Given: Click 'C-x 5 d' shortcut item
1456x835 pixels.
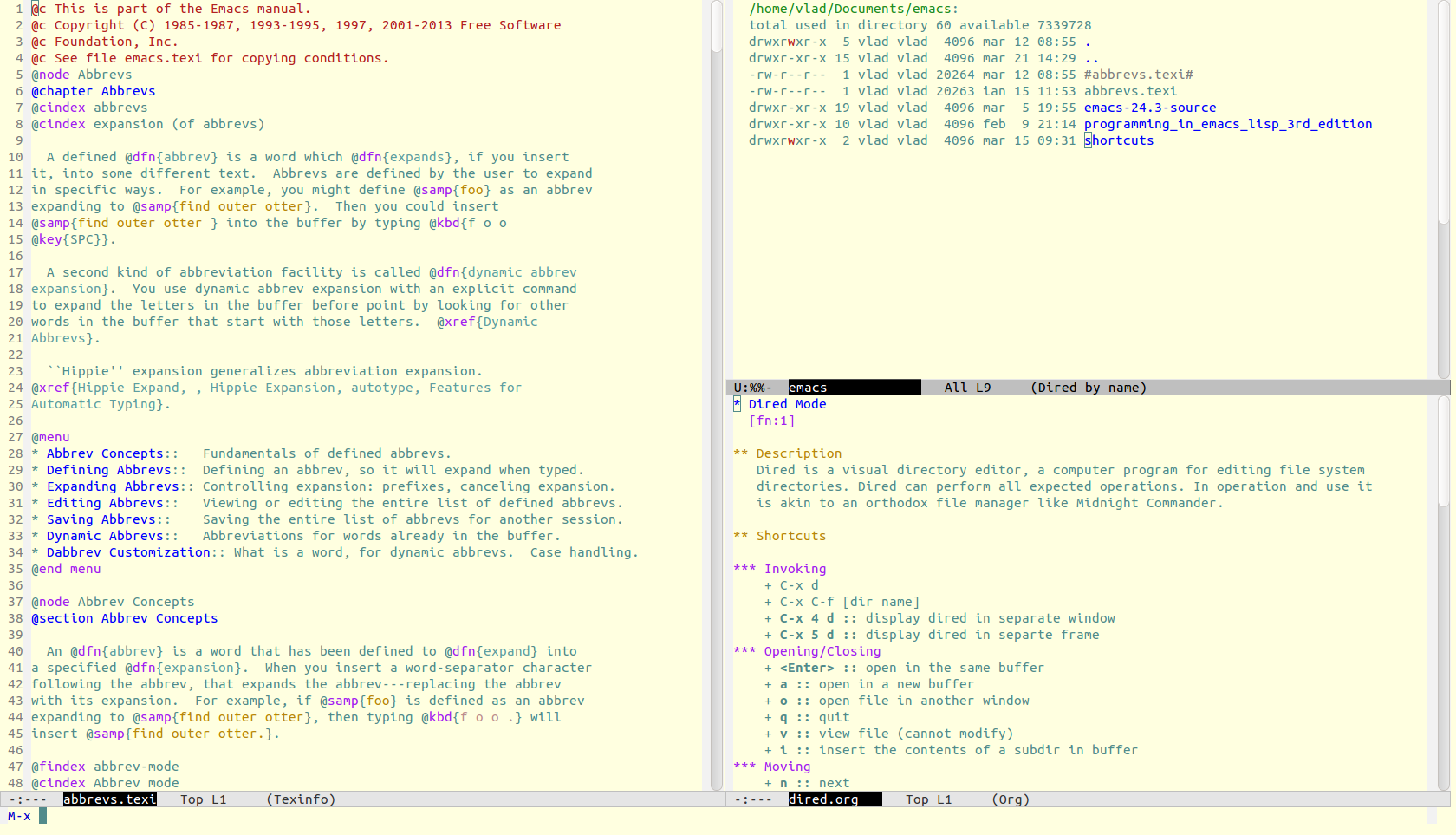Looking at the screenshot, I should [x=932, y=635].
